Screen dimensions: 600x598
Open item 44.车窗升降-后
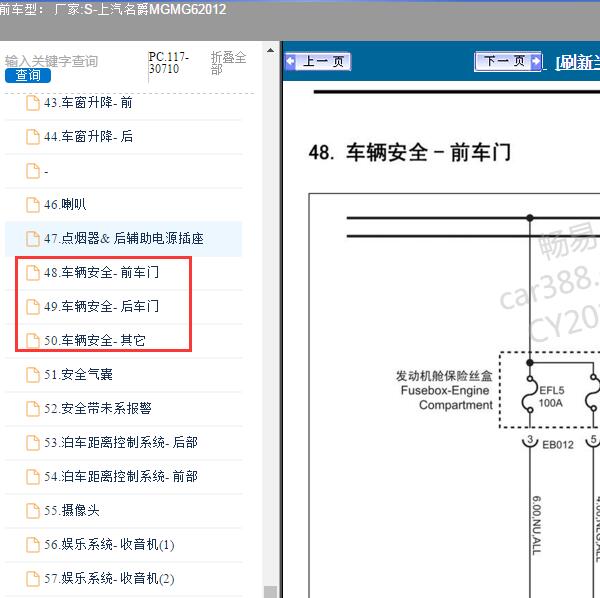(x=88, y=137)
